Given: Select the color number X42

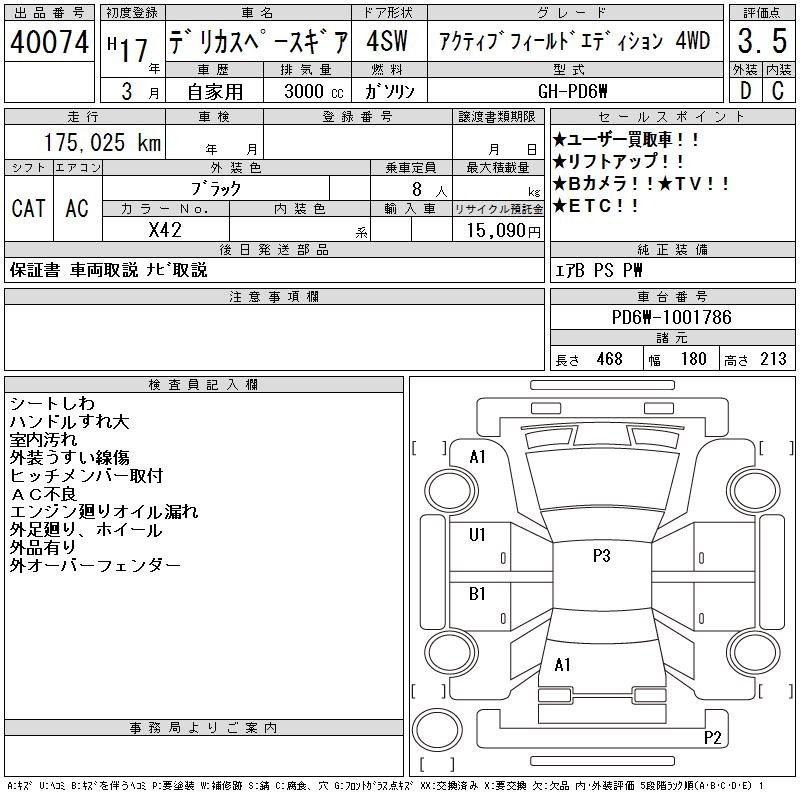Looking at the screenshot, I should coord(165,228).
